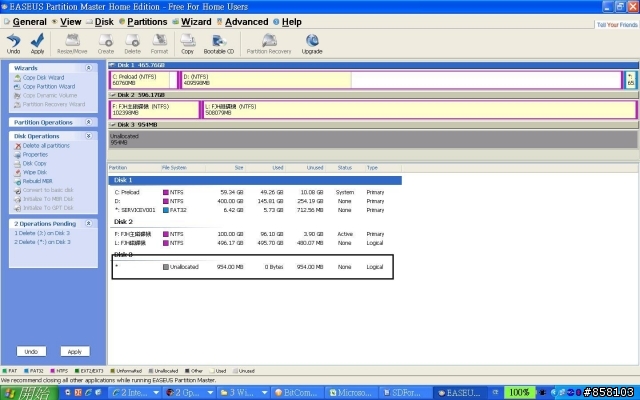640x400 pixels.
Task: Sort by the Used column header
Action: 265,168
